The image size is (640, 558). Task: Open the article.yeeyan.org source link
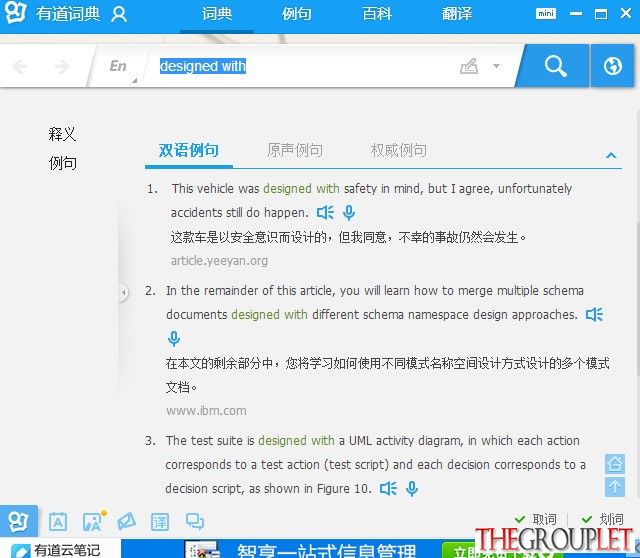(x=219, y=261)
